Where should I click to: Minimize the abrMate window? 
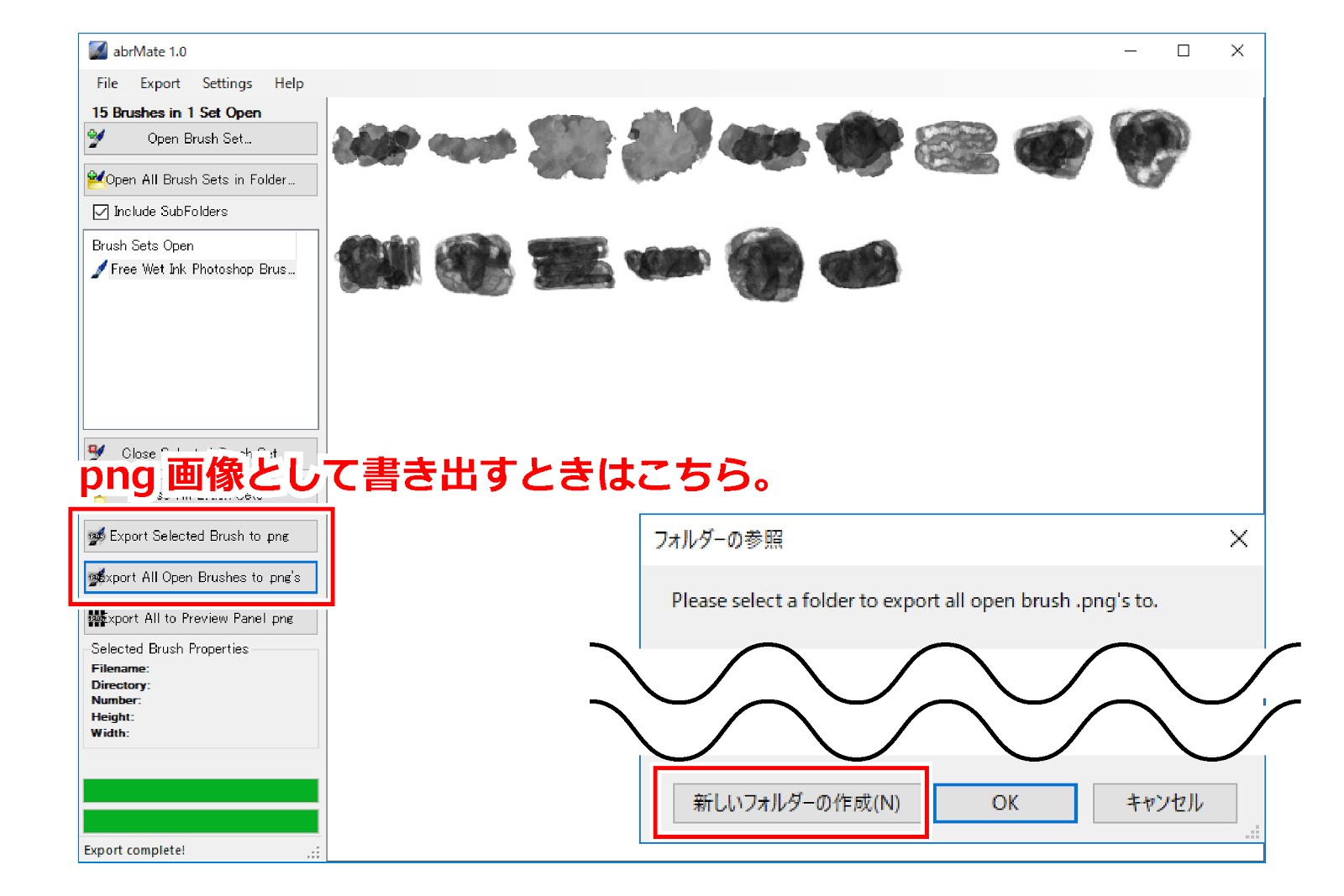pos(1131,51)
